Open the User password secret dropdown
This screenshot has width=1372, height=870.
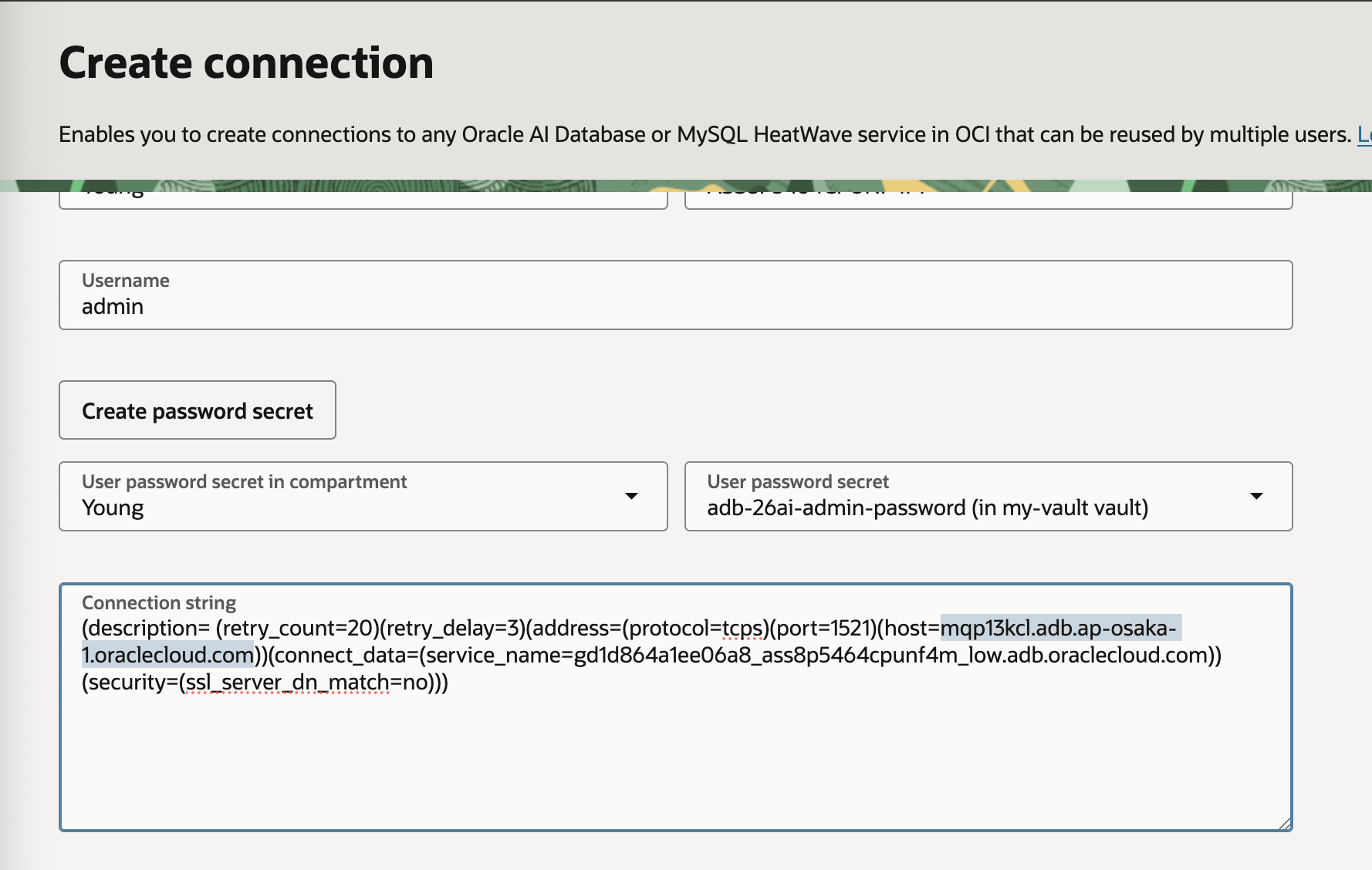tap(988, 496)
